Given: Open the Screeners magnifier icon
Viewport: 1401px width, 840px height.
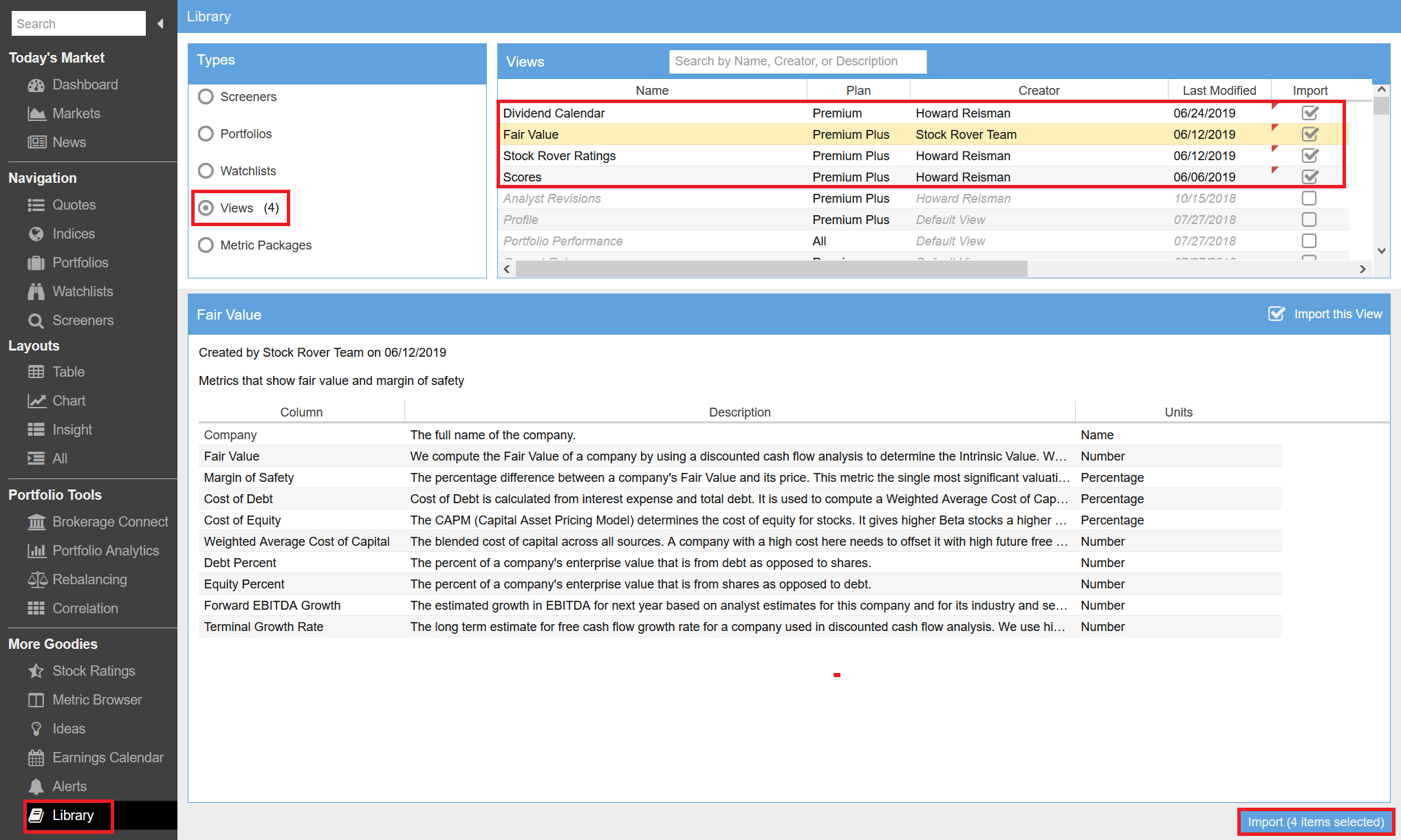Looking at the screenshot, I should 36,320.
